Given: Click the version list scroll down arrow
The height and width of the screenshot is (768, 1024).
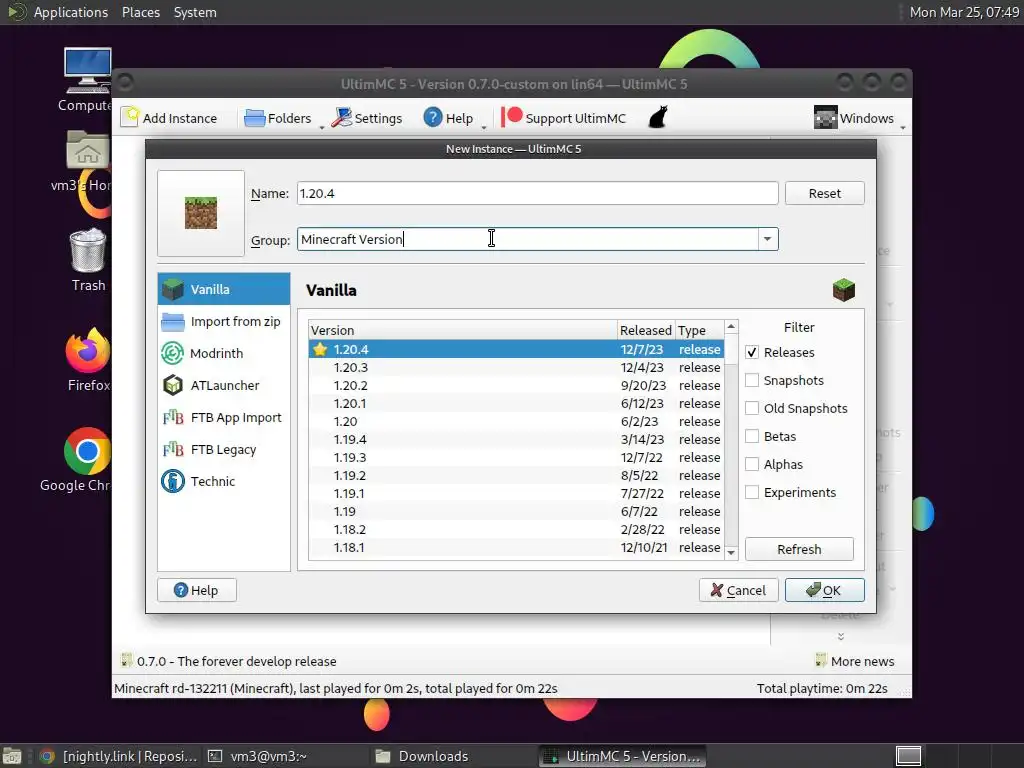Looking at the screenshot, I should pos(731,552).
